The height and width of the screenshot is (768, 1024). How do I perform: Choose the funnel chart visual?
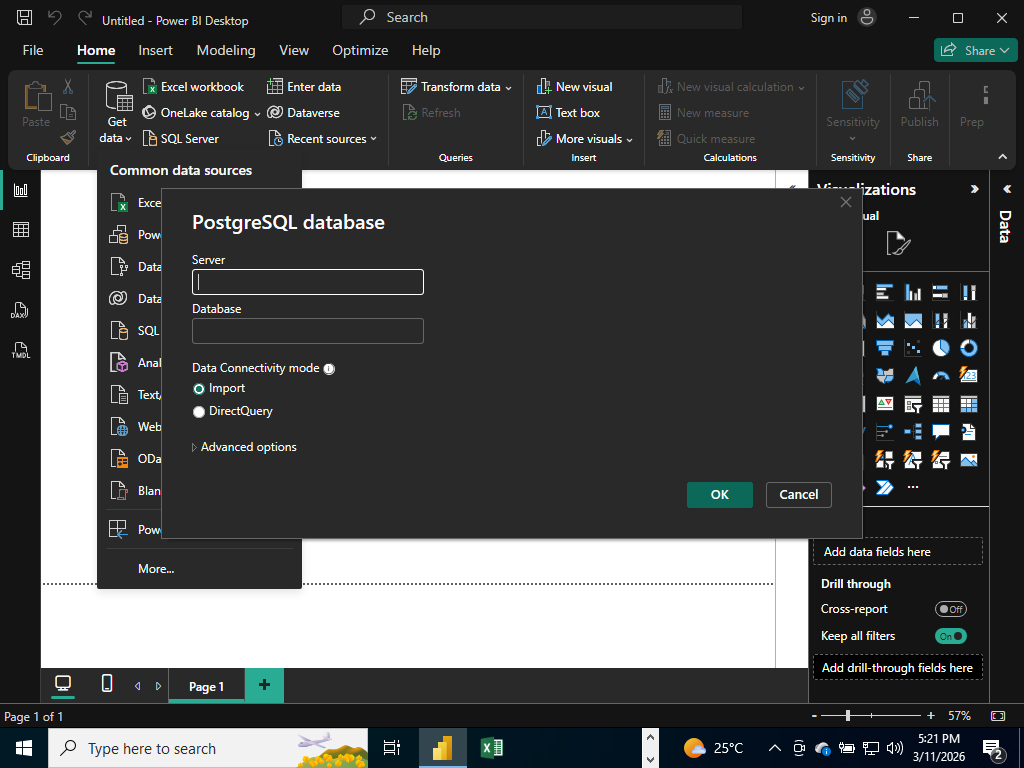(885, 348)
